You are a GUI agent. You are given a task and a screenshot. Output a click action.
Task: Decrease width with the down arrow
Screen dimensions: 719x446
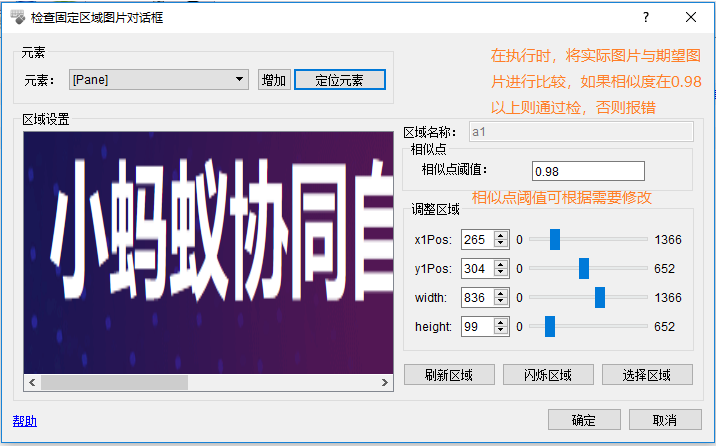point(501,302)
